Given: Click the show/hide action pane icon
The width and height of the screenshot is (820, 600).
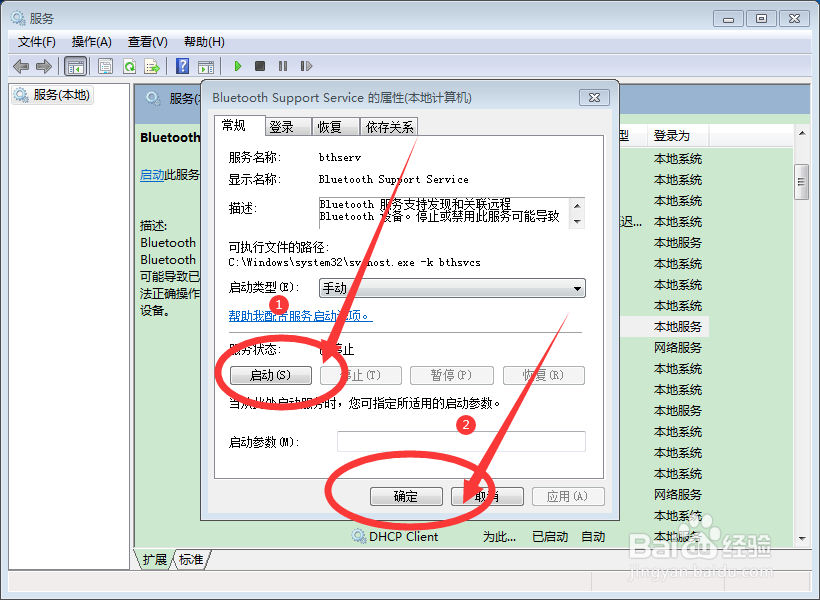Looking at the screenshot, I should click(x=206, y=66).
